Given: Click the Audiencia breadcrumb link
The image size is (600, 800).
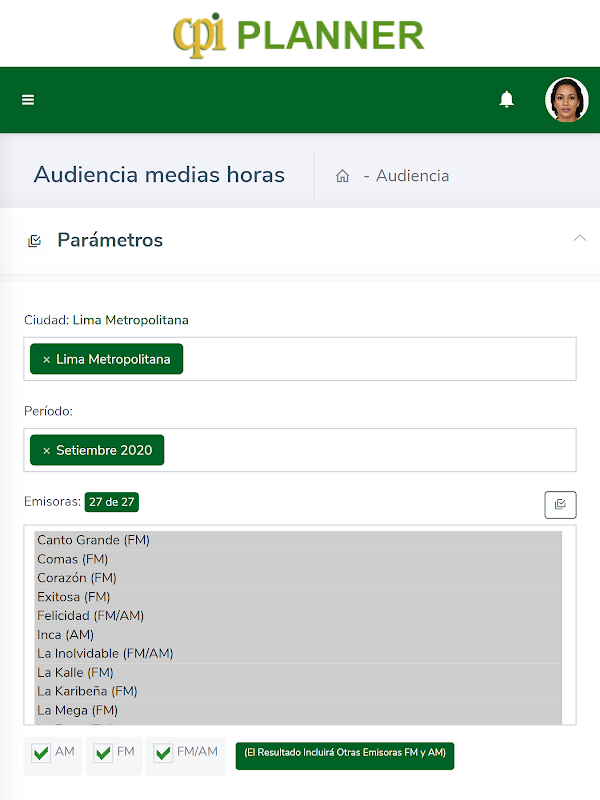Looking at the screenshot, I should (412, 176).
